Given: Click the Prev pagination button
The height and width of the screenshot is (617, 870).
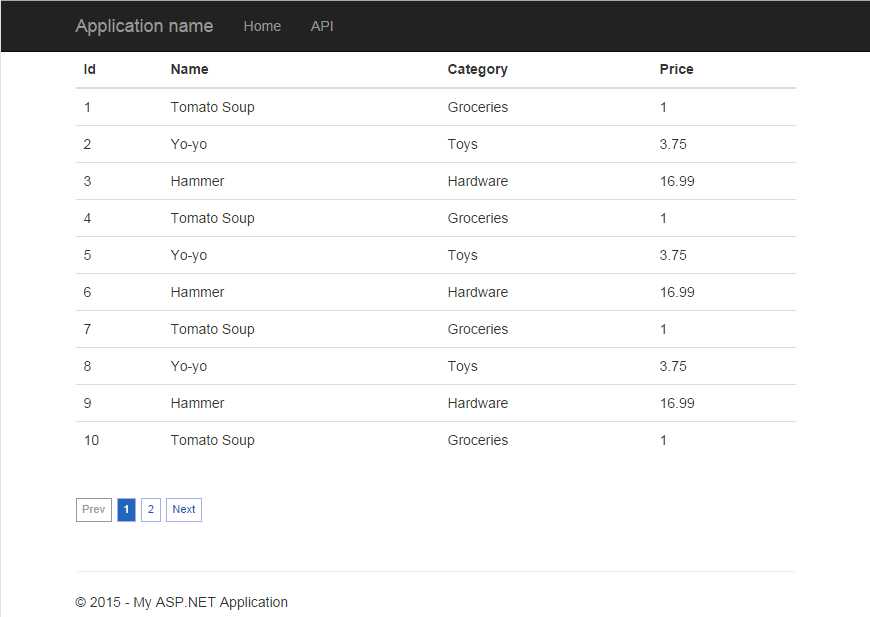Looking at the screenshot, I should (94, 510).
